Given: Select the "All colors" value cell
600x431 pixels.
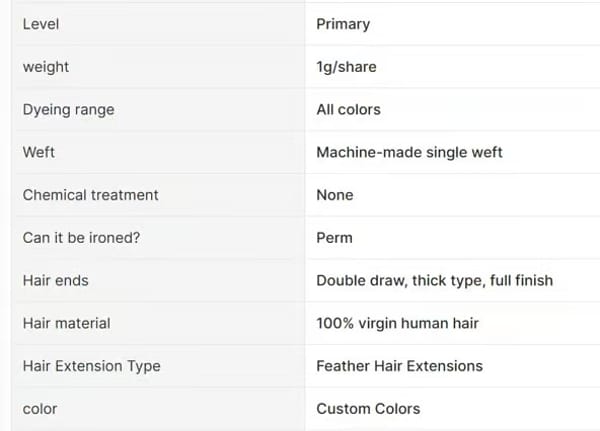Looking at the screenshot, I should [x=348, y=110].
